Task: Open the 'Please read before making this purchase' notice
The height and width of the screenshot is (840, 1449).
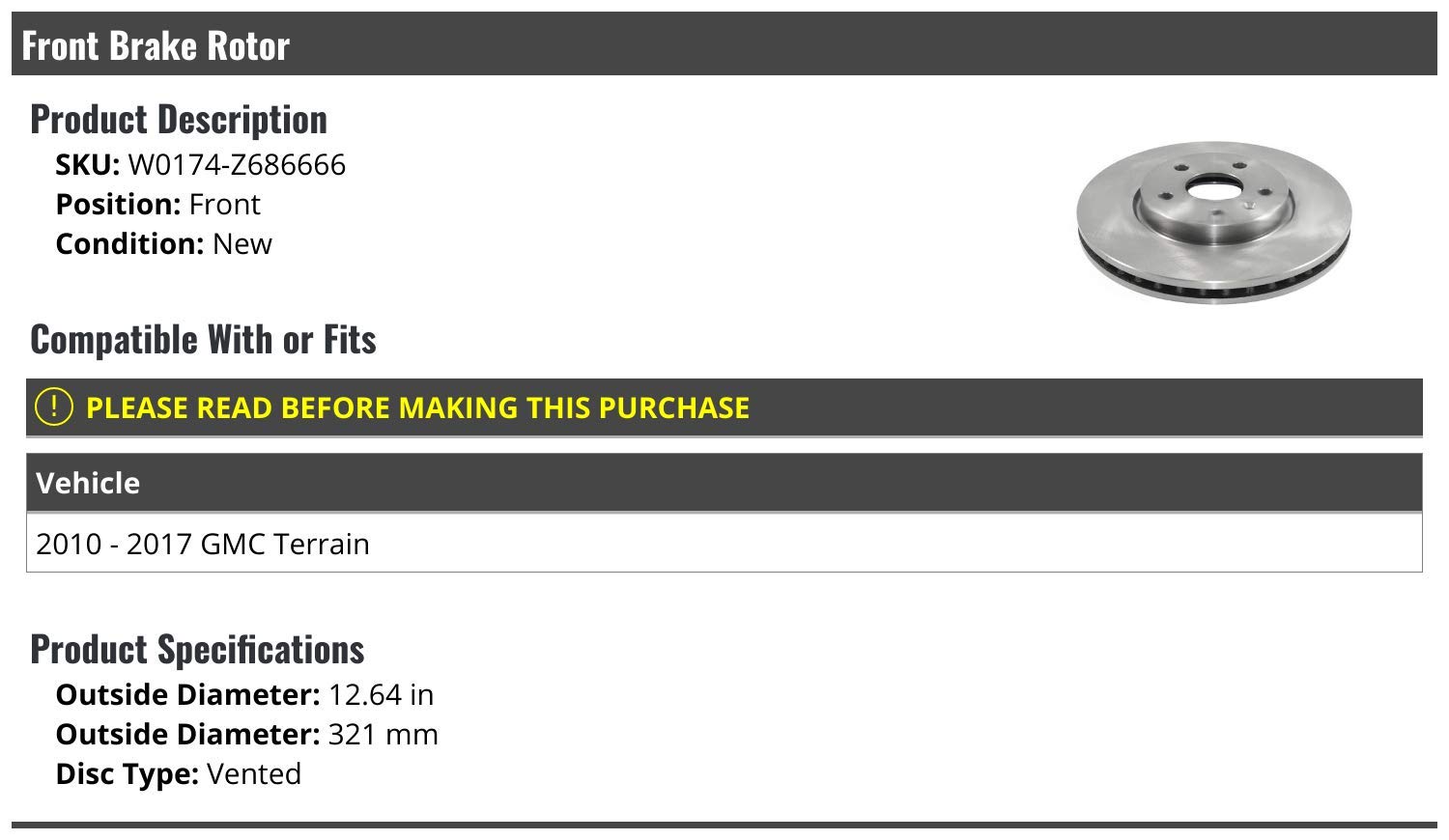Action: point(417,407)
